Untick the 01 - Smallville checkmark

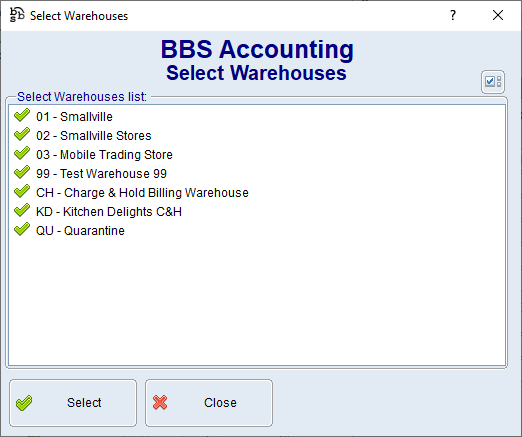coord(22,116)
